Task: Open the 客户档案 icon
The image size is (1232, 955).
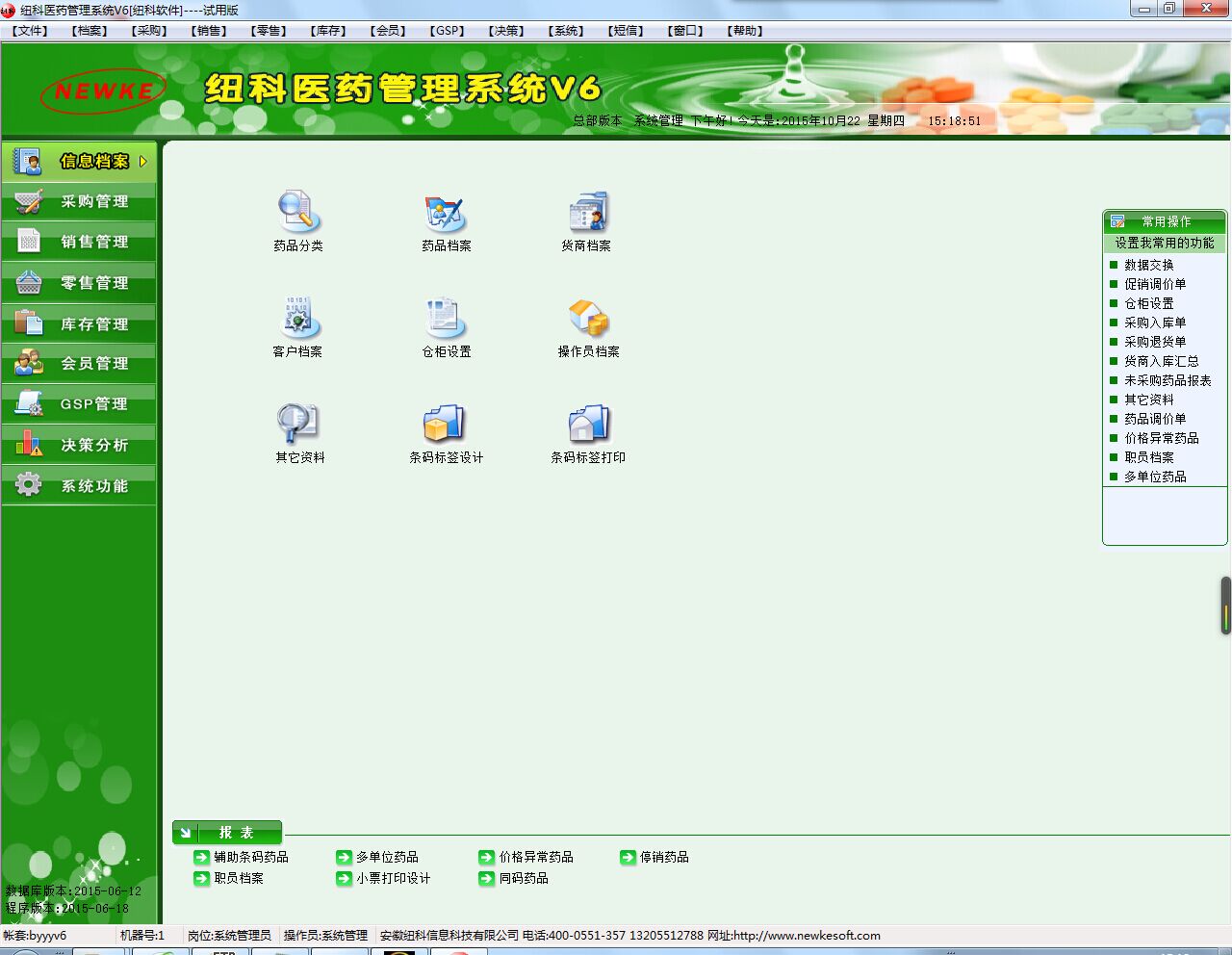Action: (297, 318)
